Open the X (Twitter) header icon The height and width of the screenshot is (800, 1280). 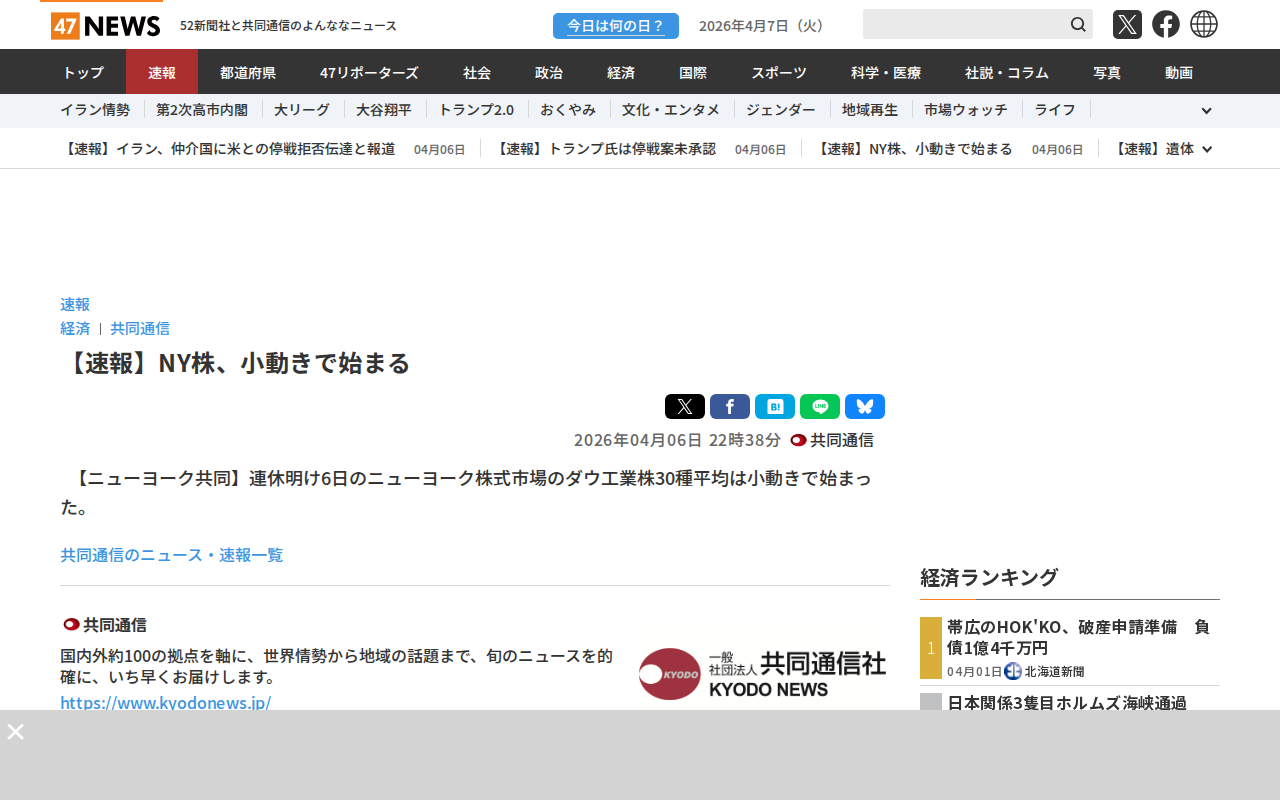[x=1127, y=24]
